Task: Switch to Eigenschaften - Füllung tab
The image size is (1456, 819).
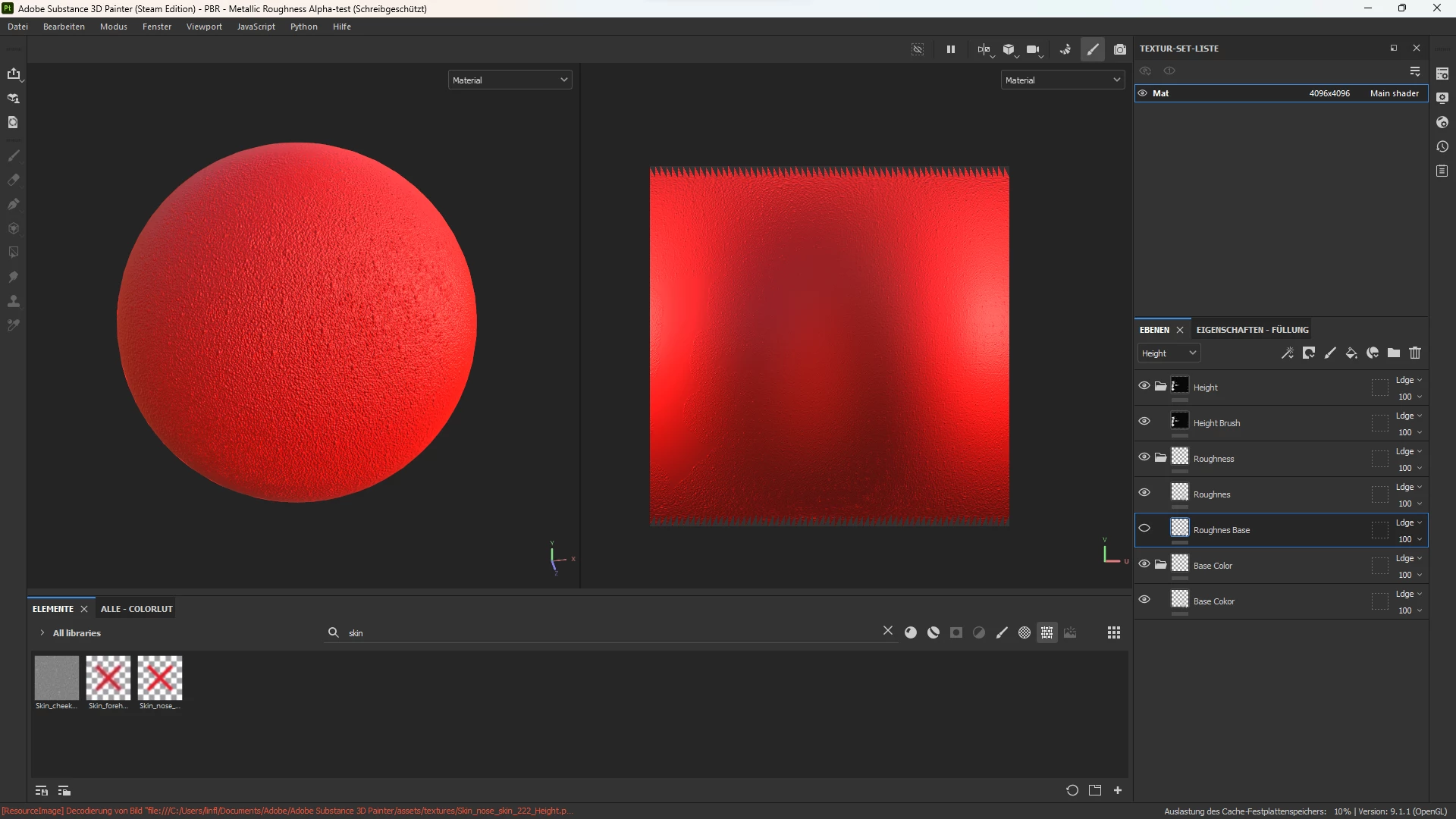Action: pyautogui.click(x=1252, y=330)
